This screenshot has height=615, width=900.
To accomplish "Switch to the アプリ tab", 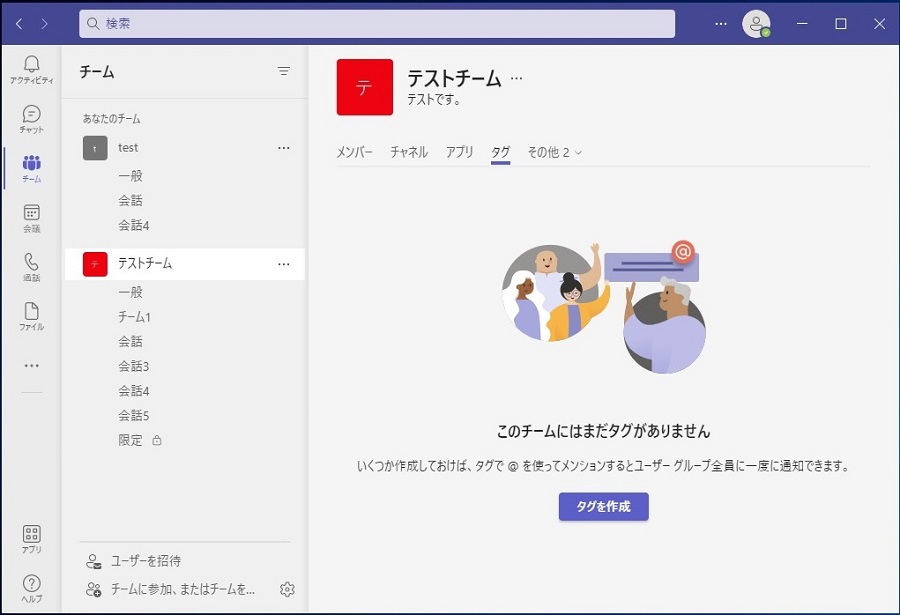I will point(460,152).
